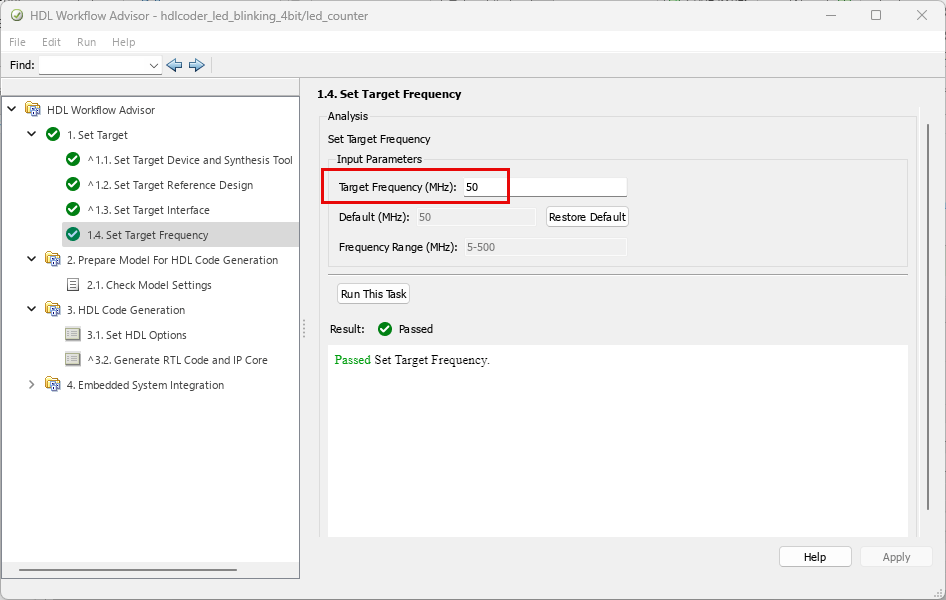
Task: Click the folder icon for Prepare Model step
Action: tap(51, 259)
